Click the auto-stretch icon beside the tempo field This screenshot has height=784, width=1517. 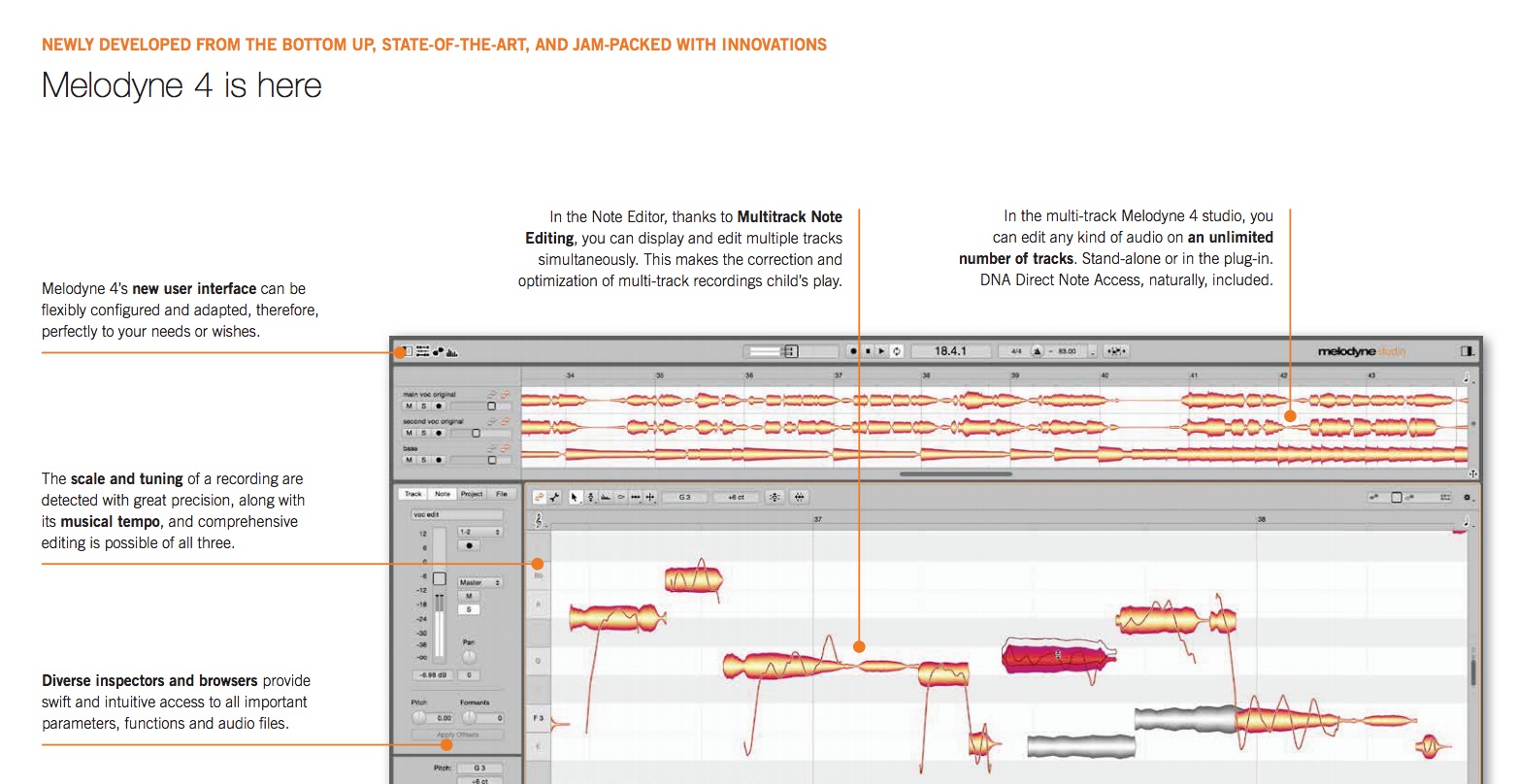point(1116,351)
